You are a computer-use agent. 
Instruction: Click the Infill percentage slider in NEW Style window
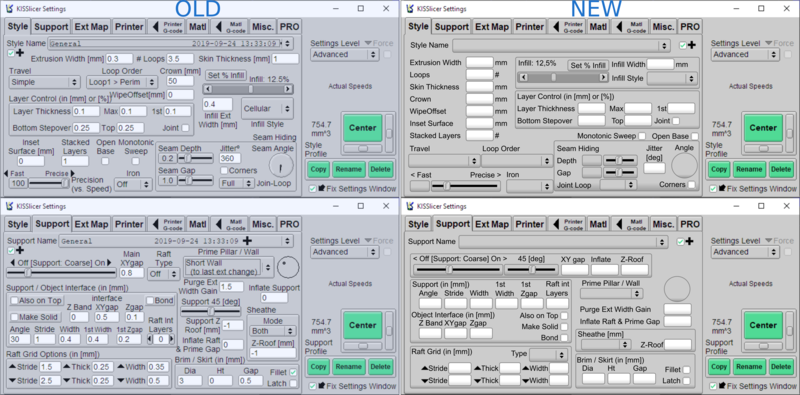point(563,78)
